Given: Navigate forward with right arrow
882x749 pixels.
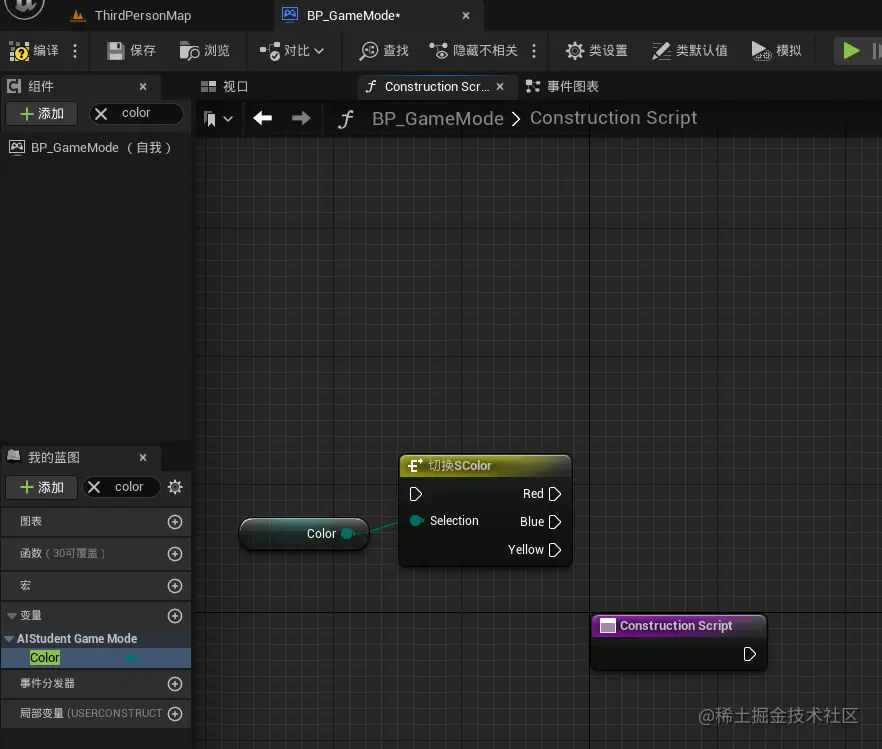Looking at the screenshot, I should [x=301, y=118].
